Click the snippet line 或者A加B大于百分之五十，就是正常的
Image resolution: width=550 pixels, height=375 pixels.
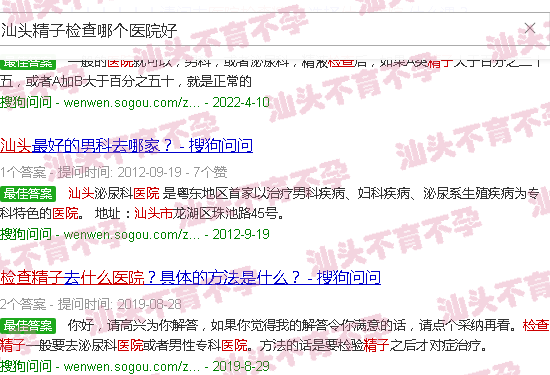pos(139,82)
